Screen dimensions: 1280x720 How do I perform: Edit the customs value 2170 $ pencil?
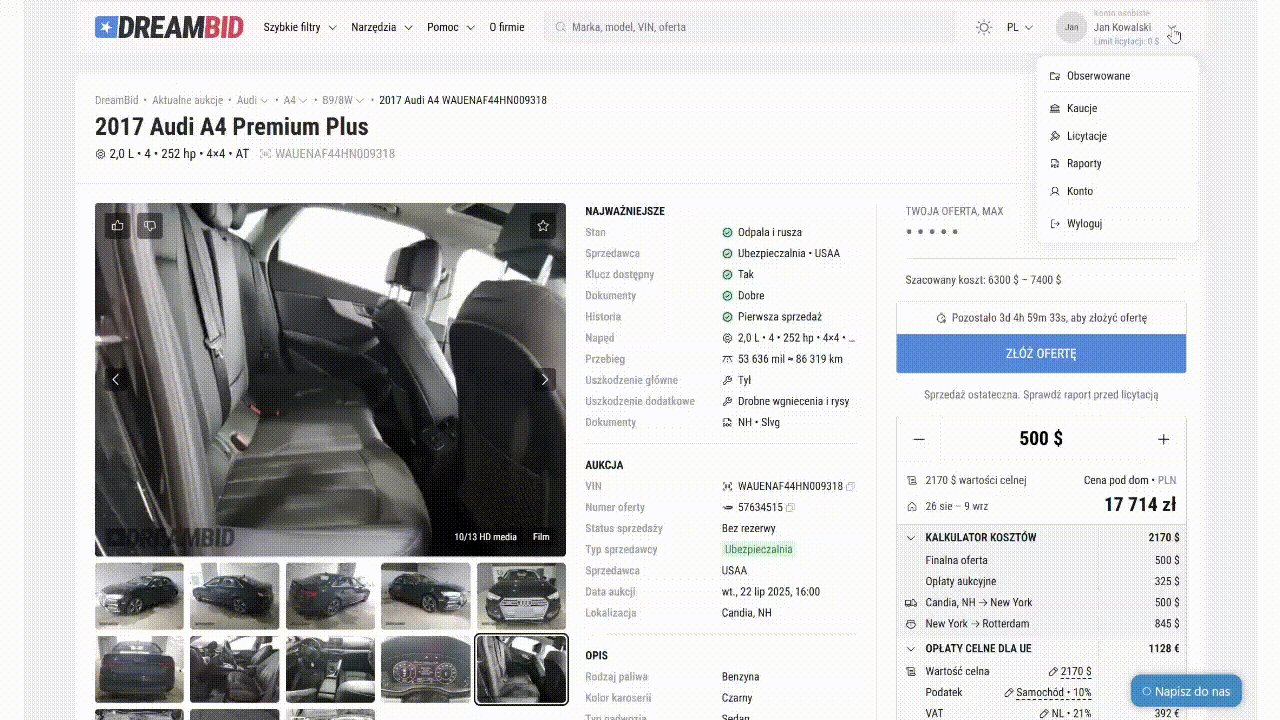[x=1053, y=672]
